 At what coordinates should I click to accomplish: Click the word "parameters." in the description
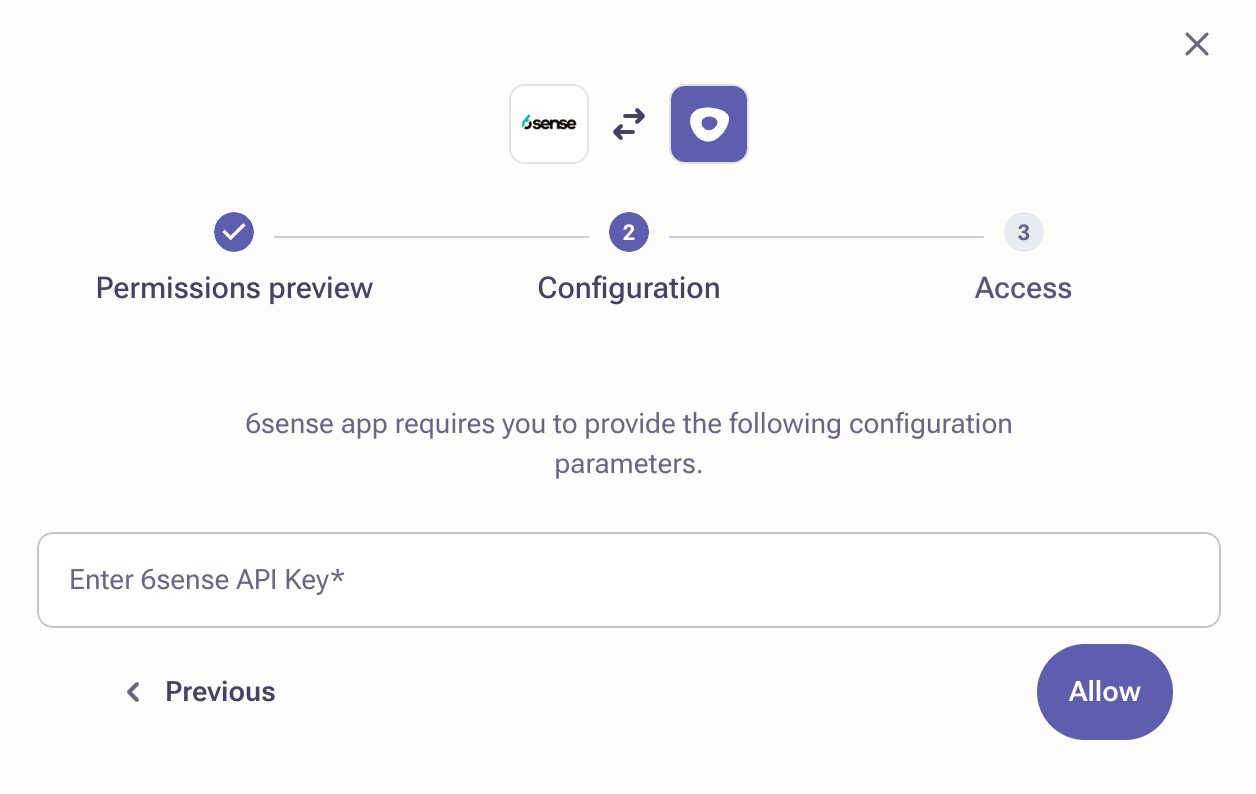(629, 465)
